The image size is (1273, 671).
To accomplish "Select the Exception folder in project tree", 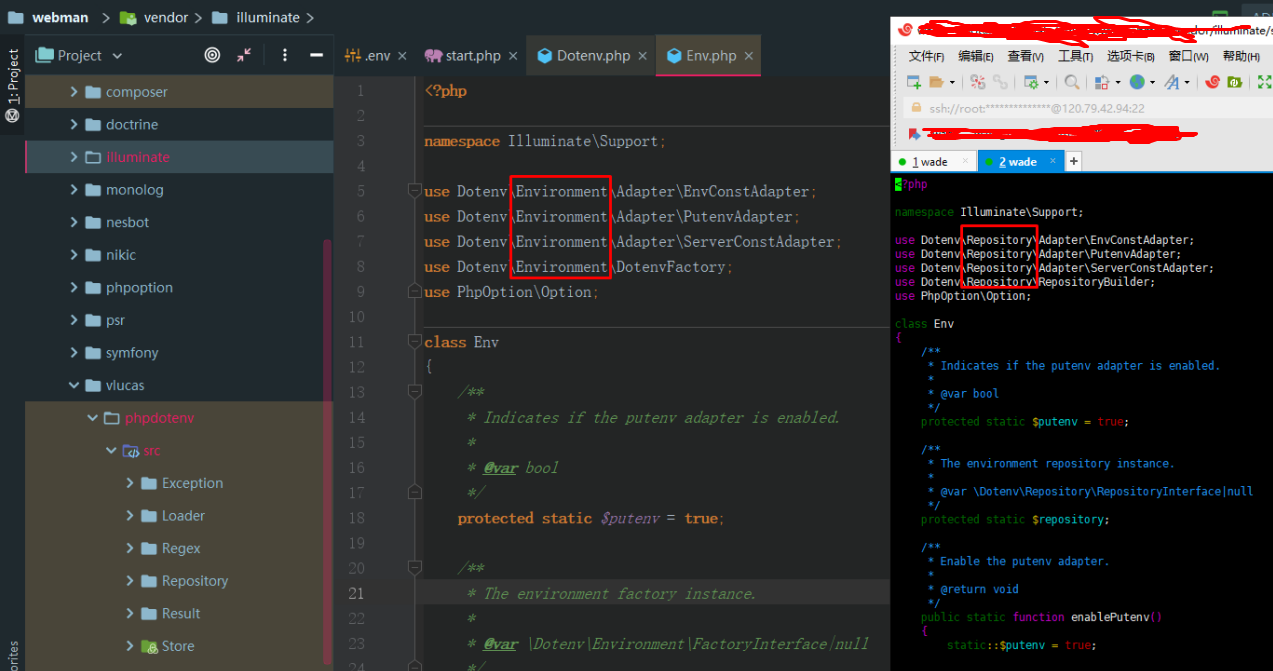I will point(192,483).
